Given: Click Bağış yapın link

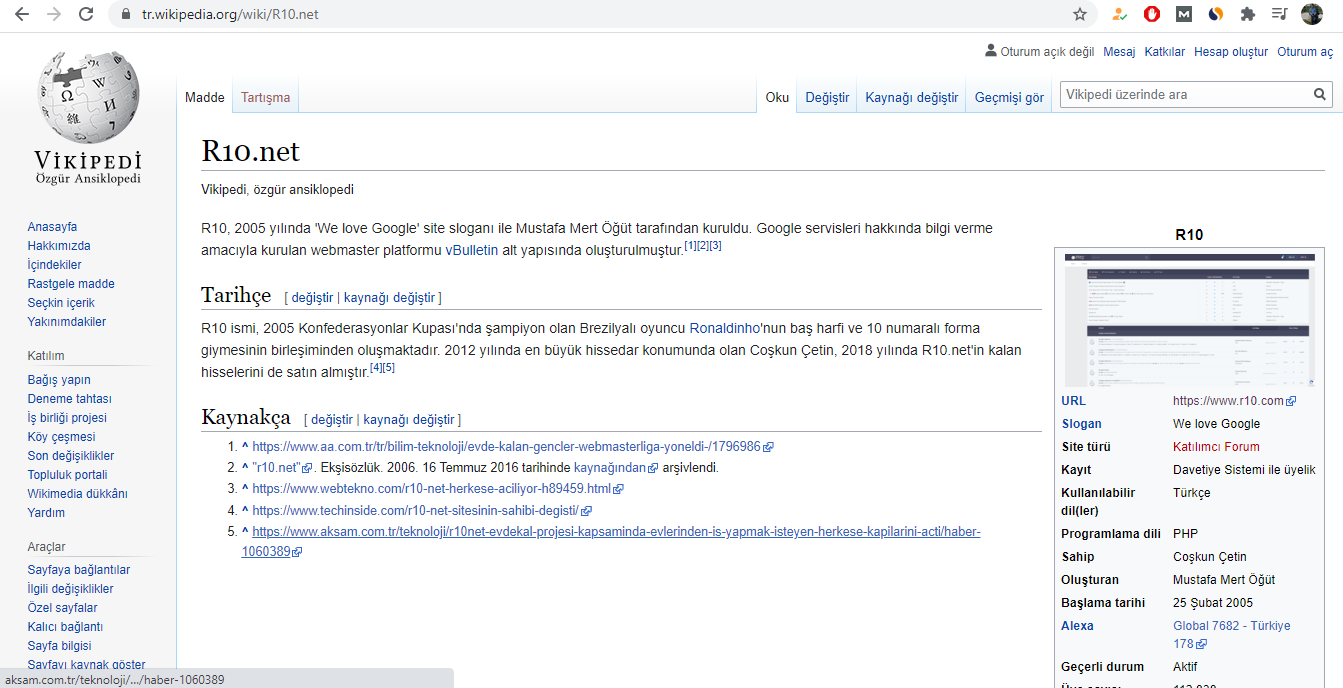Looking at the screenshot, I should tap(59, 380).
